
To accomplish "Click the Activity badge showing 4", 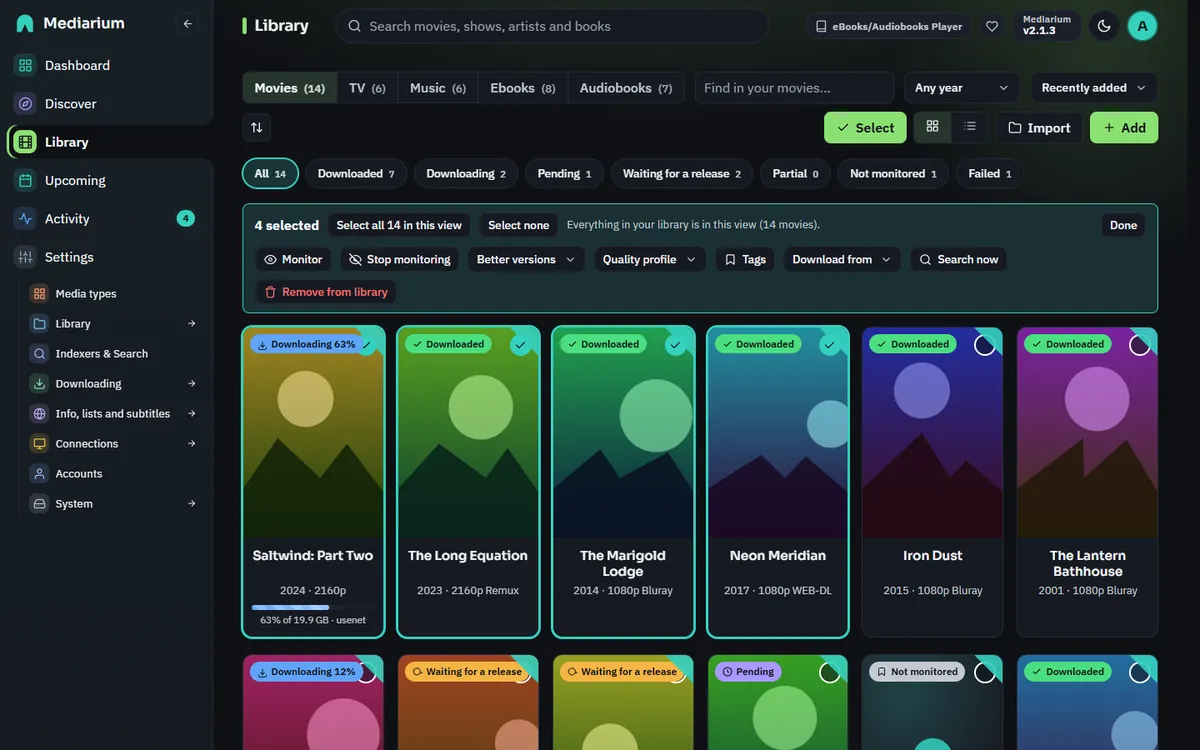I will (x=186, y=218).
